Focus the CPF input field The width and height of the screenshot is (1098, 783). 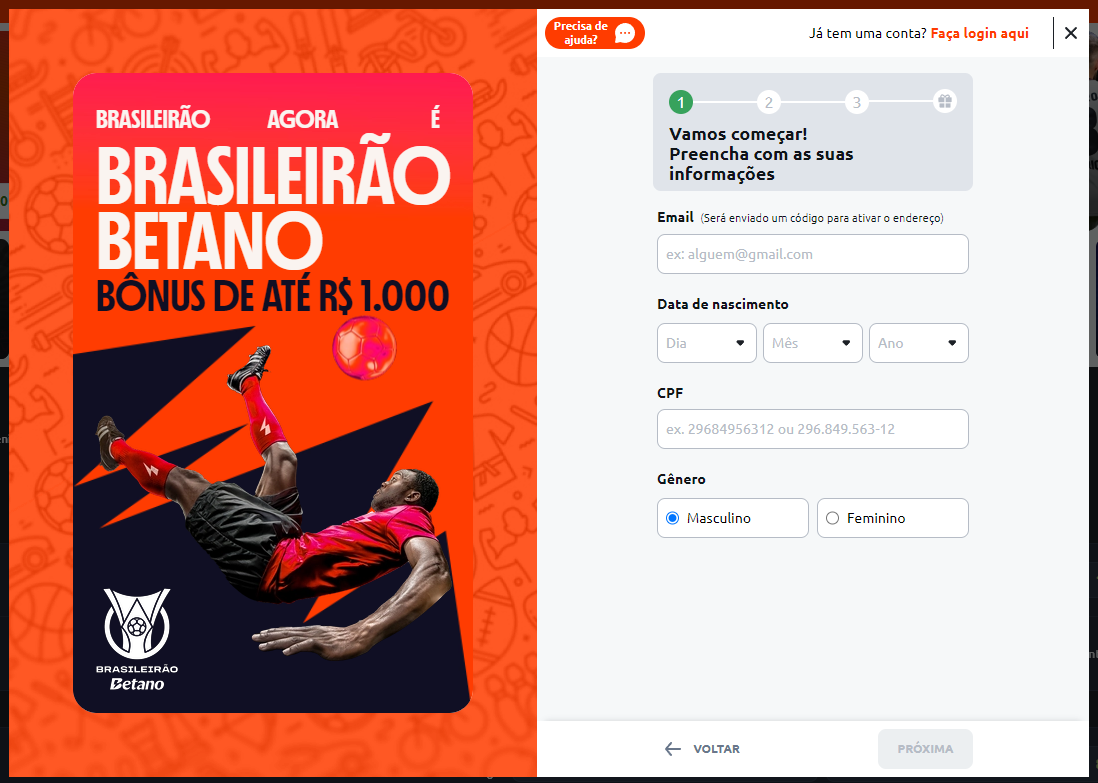[x=812, y=429]
